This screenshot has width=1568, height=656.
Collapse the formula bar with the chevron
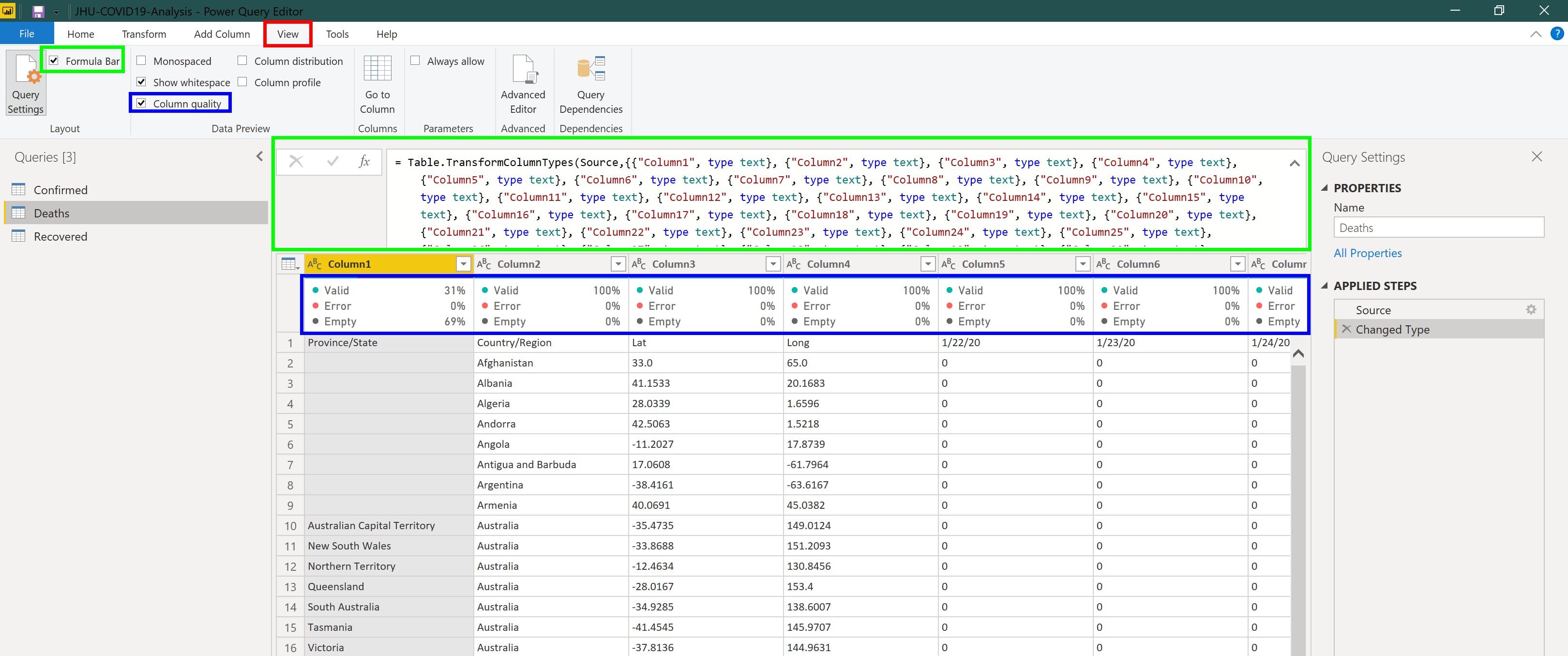coord(1294,163)
